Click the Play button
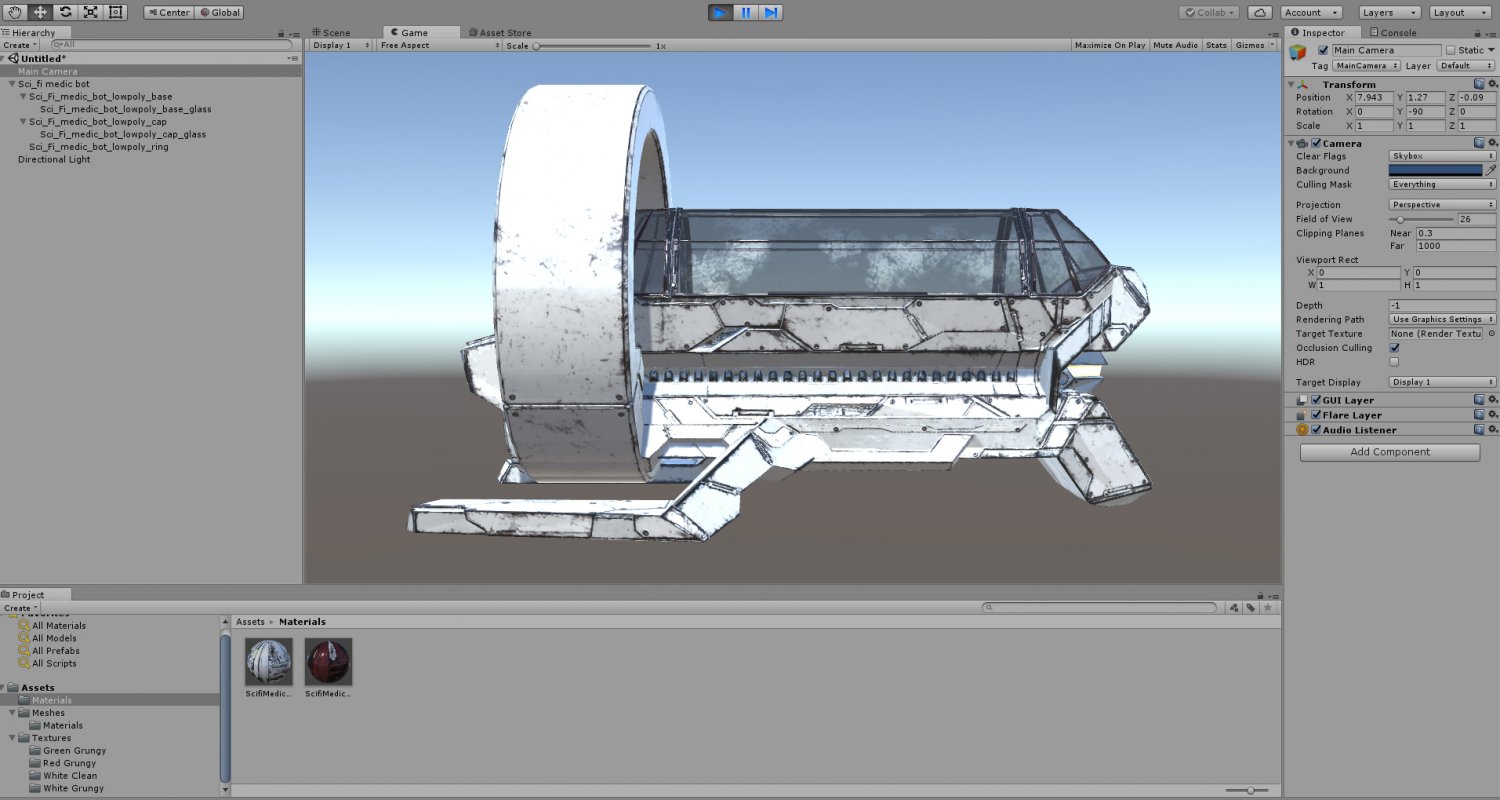1500x800 pixels. [x=720, y=12]
